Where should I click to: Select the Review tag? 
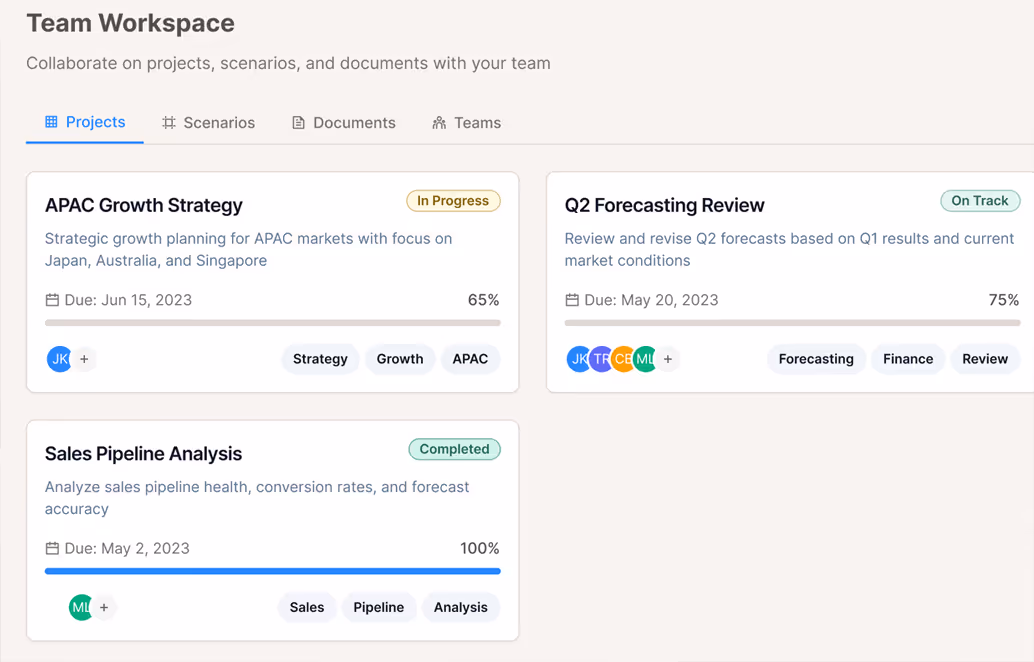985,359
